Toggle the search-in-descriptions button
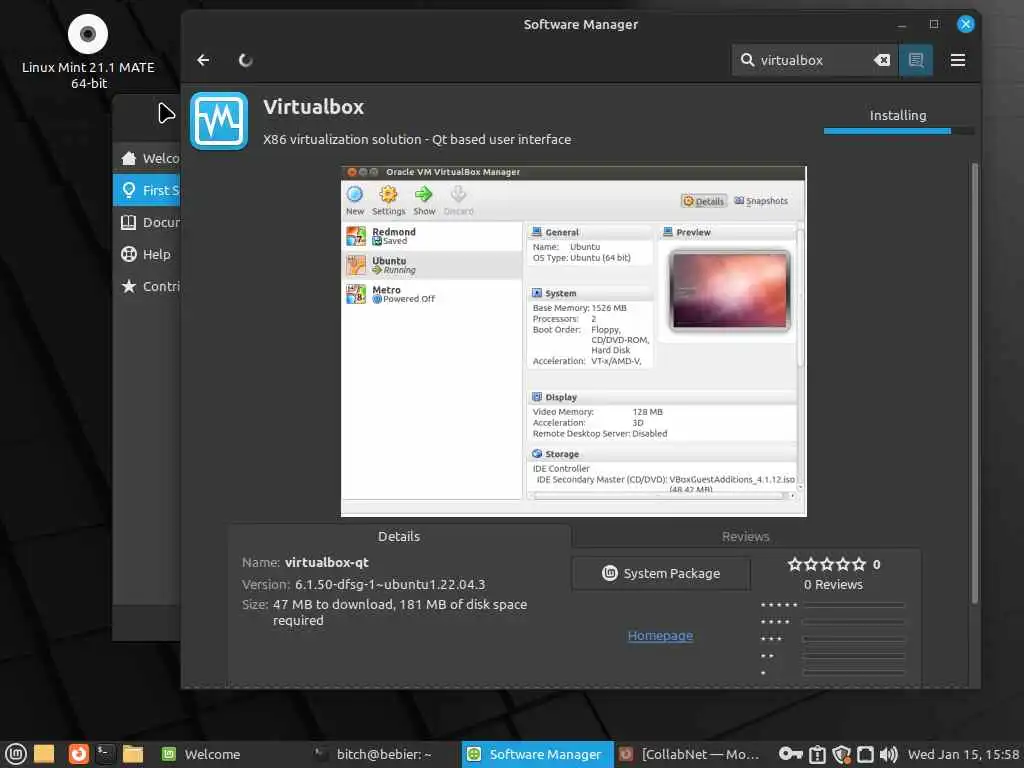This screenshot has height=768, width=1024. point(916,60)
